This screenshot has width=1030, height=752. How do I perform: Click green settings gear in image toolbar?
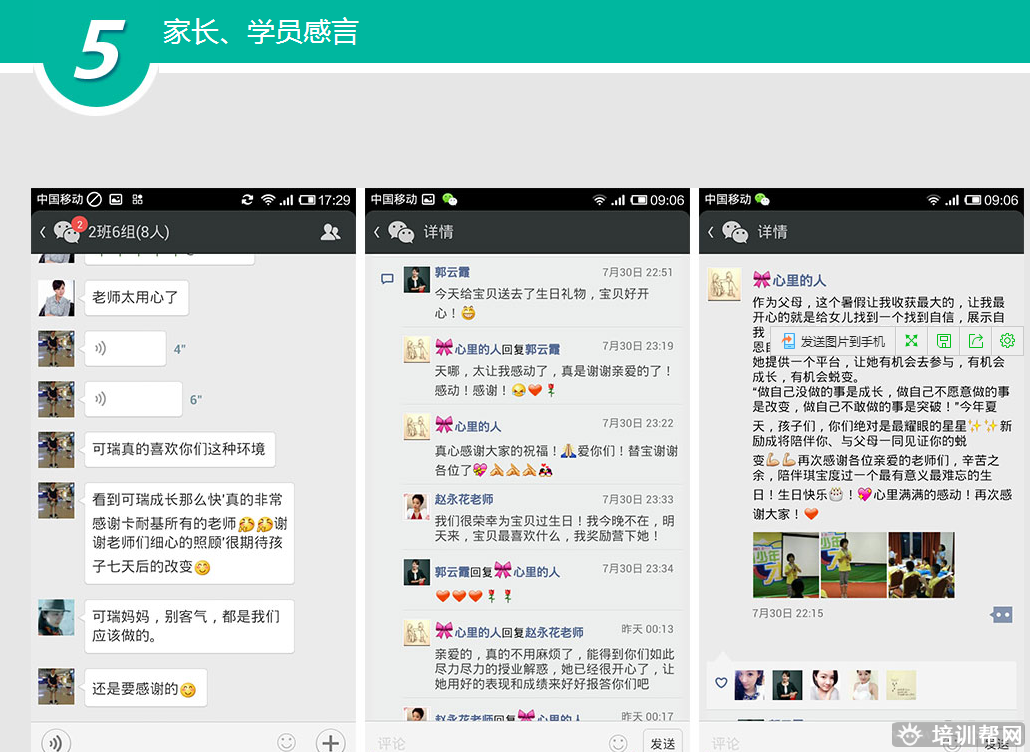click(1007, 340)
